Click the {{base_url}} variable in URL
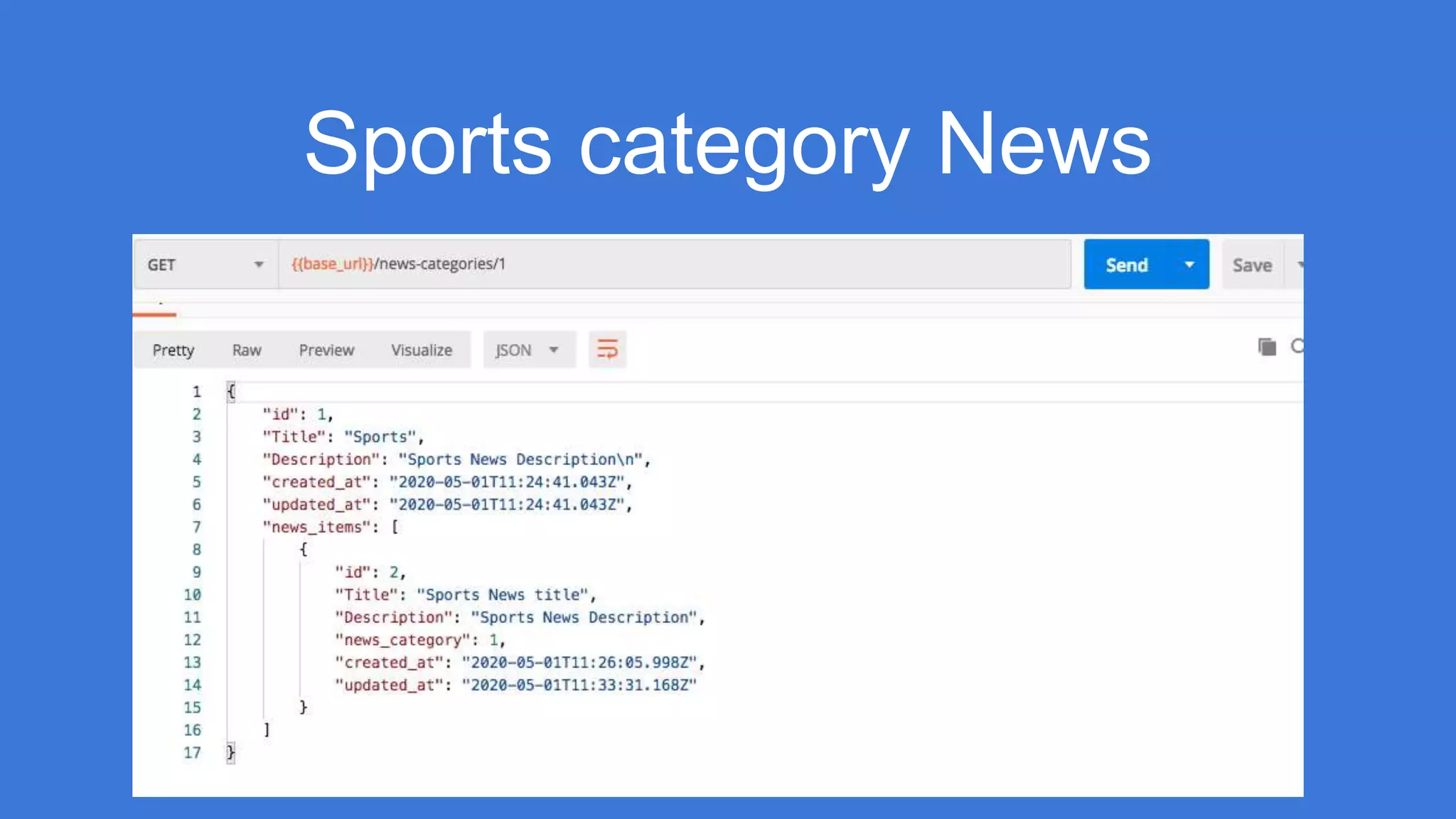 tap(332, 264)
